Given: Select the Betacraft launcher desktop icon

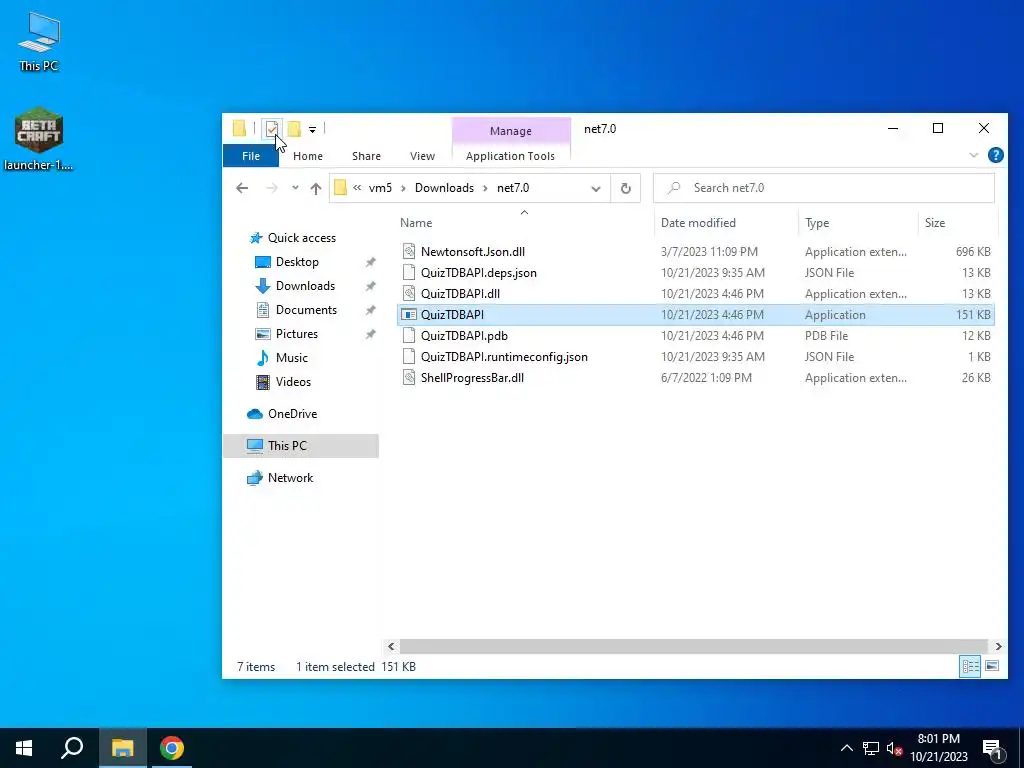Looking at the screenshot, I should click(39, 138).
